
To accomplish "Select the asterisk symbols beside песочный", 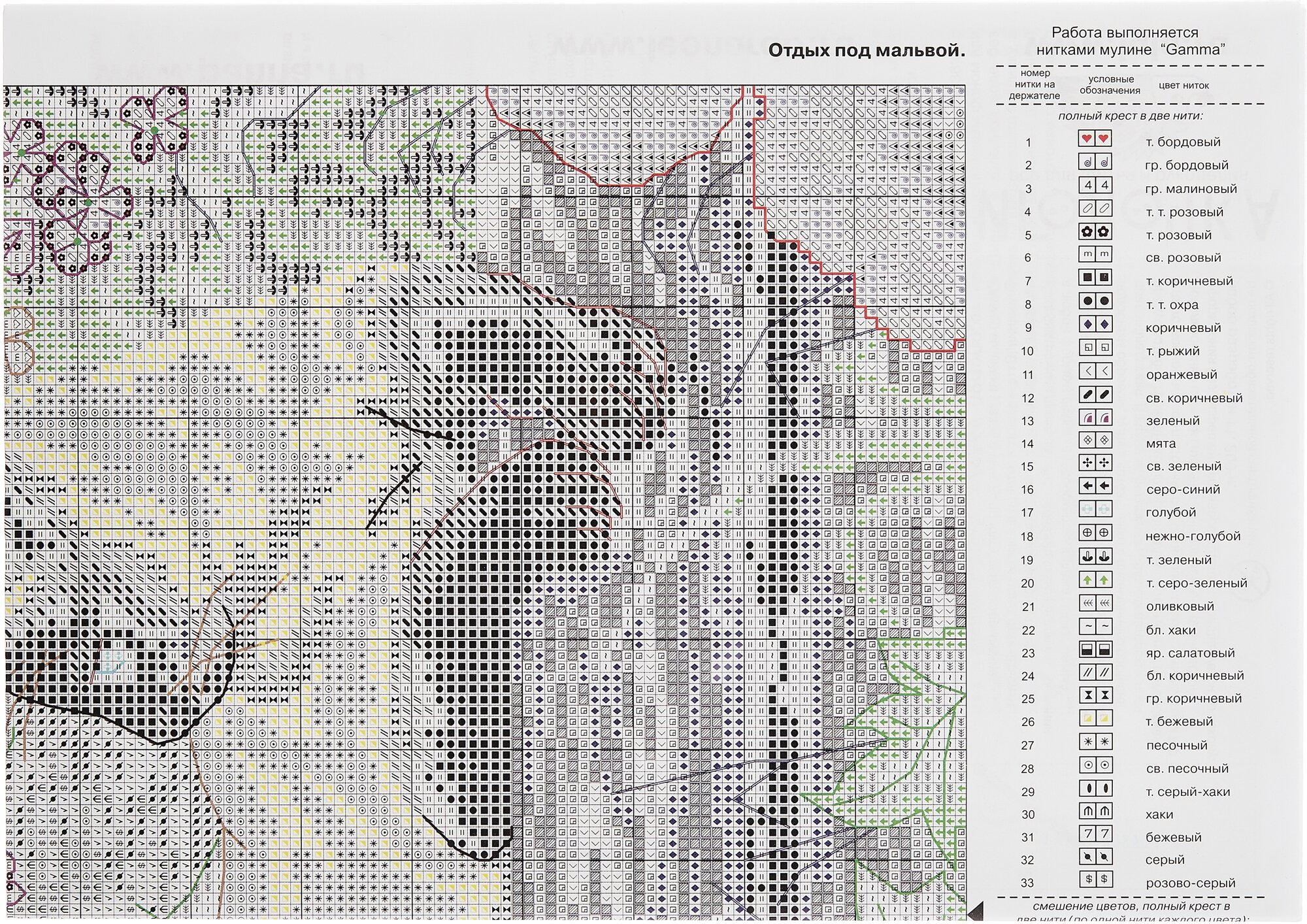I will 1095,742.
